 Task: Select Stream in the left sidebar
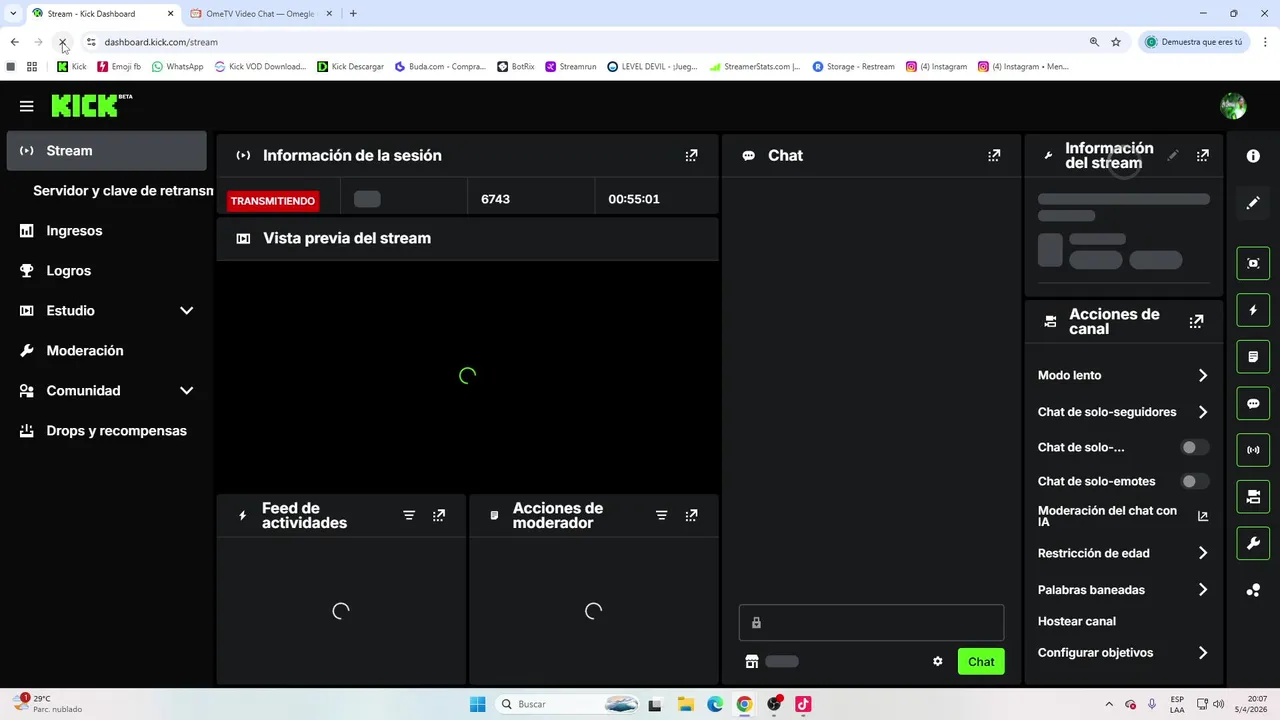(106, 151)
